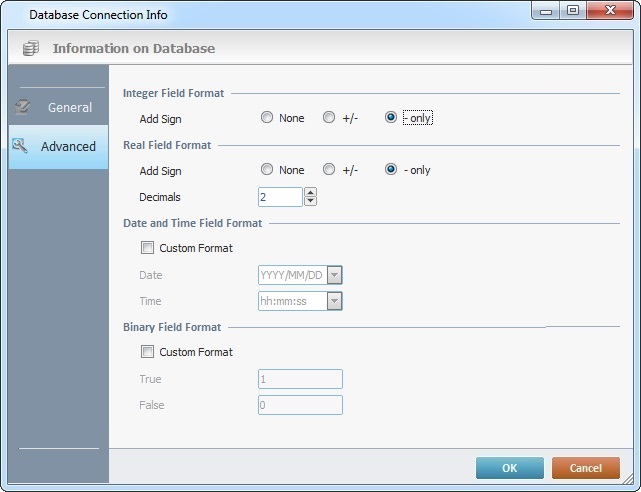Expand the Date format YYYY/MM/DD dropdown
The height and width of the screenshot is (492, 641).
click(334, 275)
